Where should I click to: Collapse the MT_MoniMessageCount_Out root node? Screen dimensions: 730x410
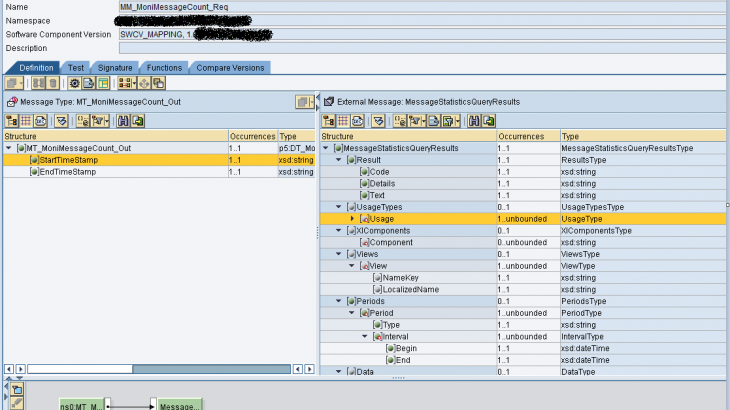pyautogui.click(x=10, y=148)
